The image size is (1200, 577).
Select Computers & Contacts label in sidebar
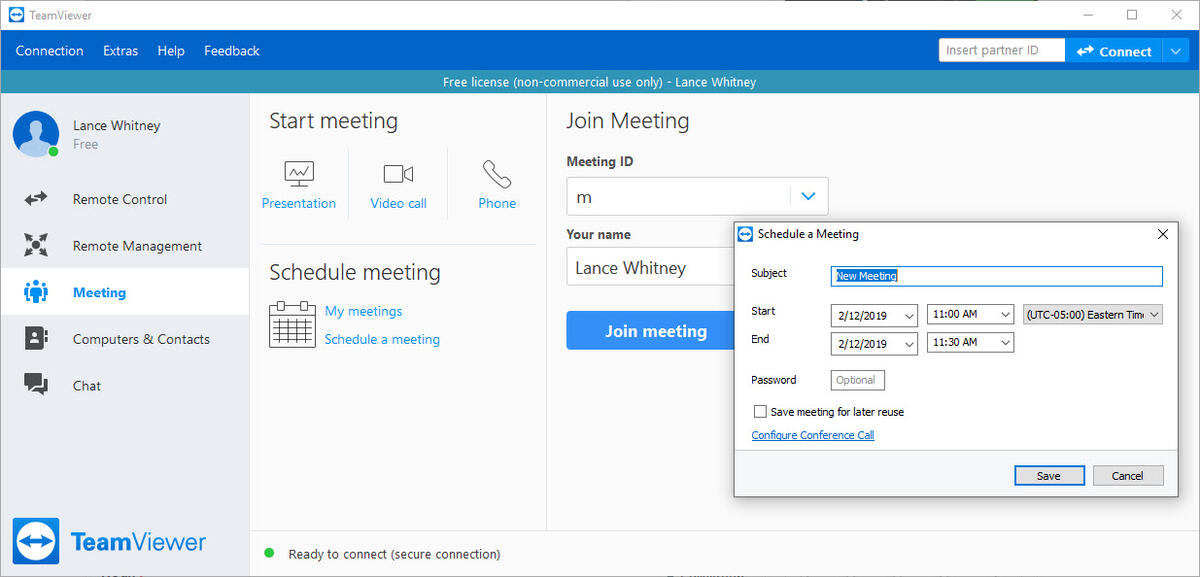pos(141,339)
